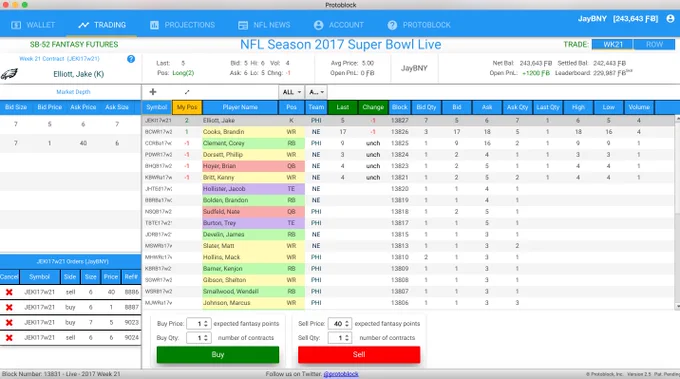Open the @protoblock Twitter link
The width and height of the screenshot is (680, 379).
341,374
